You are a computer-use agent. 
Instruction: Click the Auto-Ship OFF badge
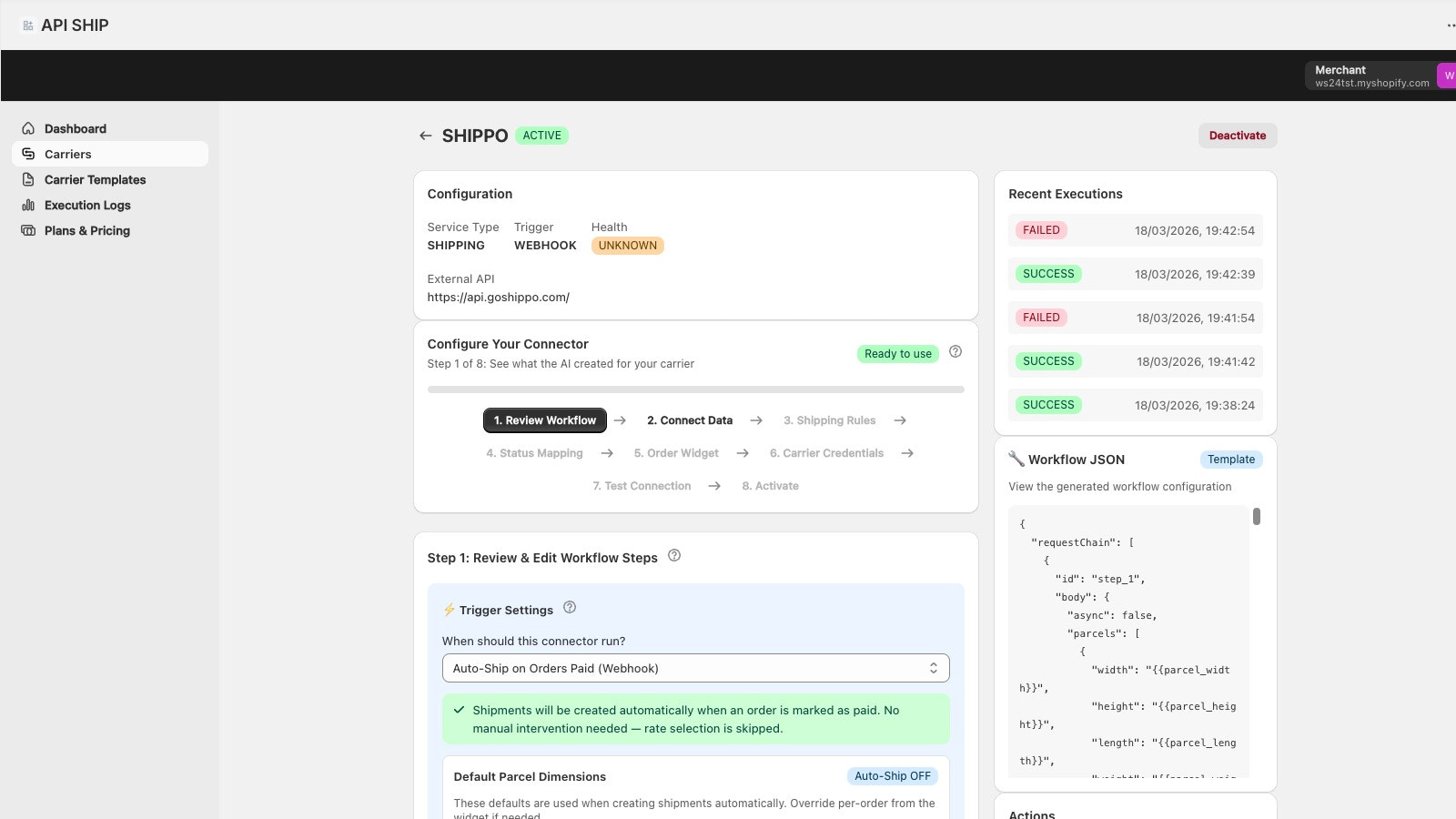pos(893,776)
